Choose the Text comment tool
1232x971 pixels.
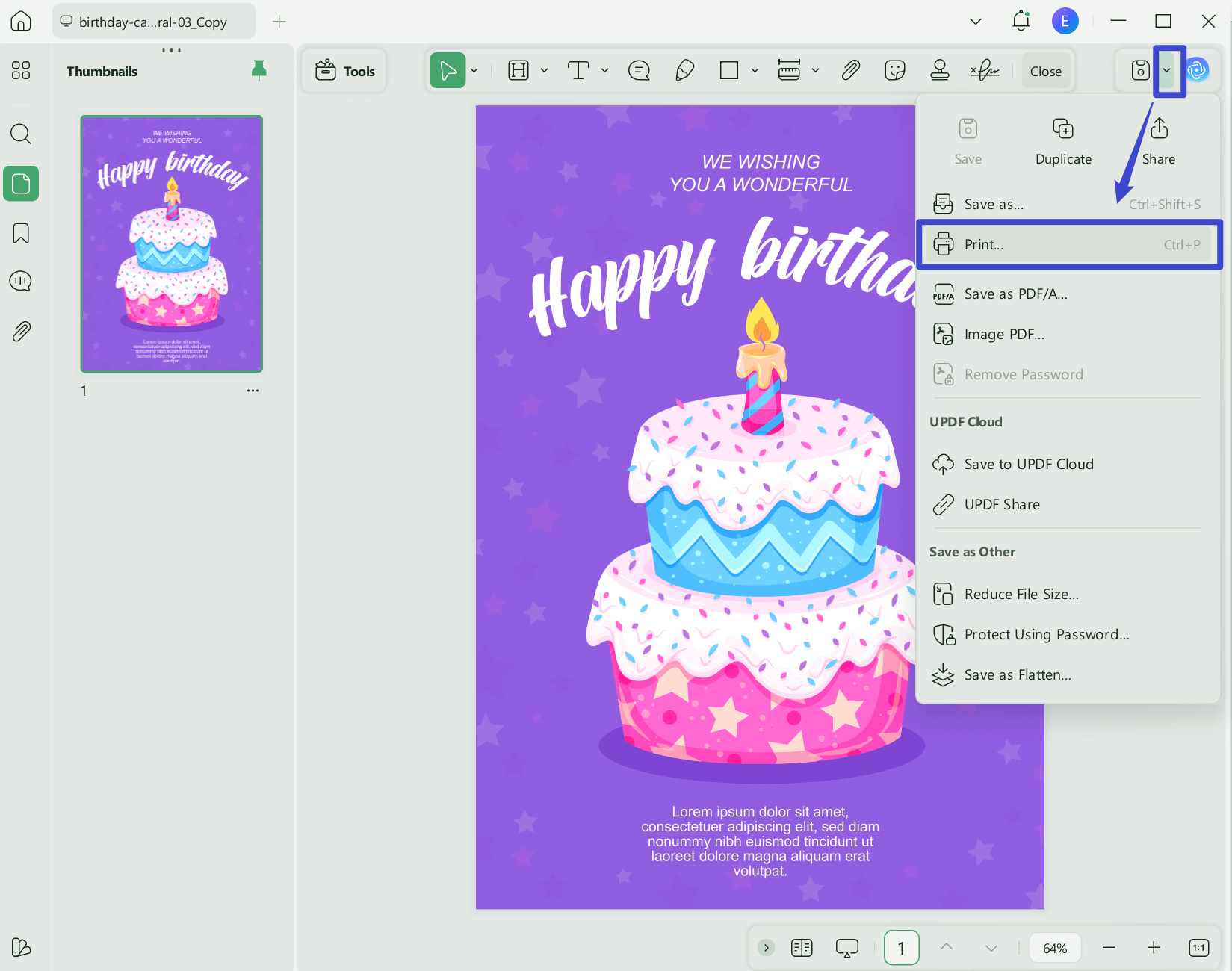578,71
